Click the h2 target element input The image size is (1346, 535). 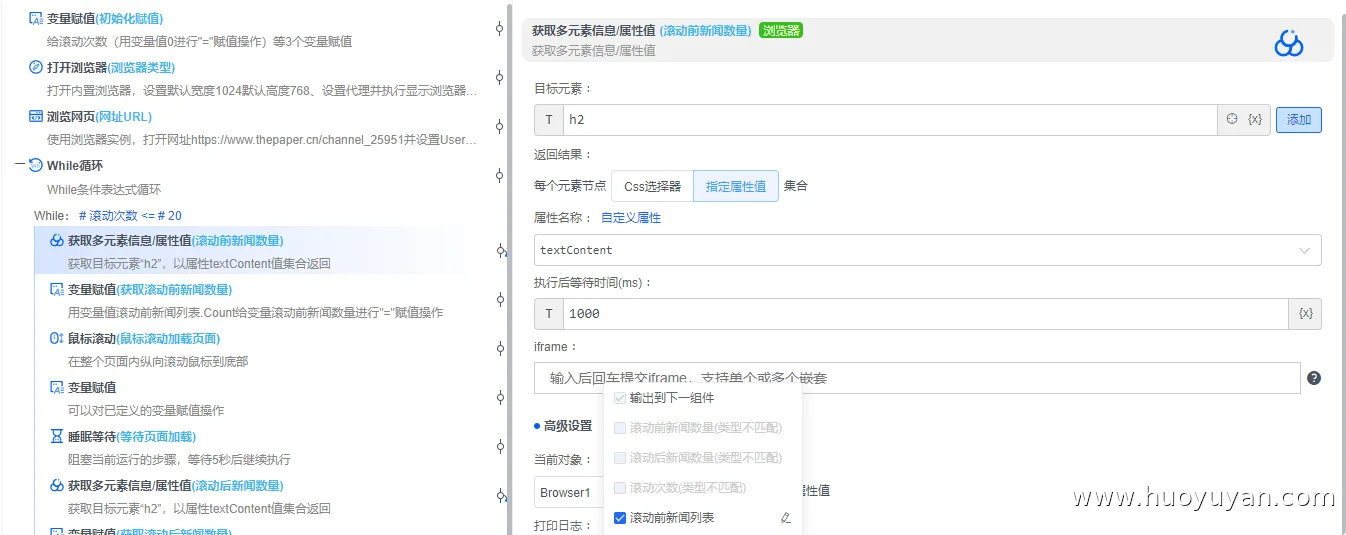click(890, 120)
